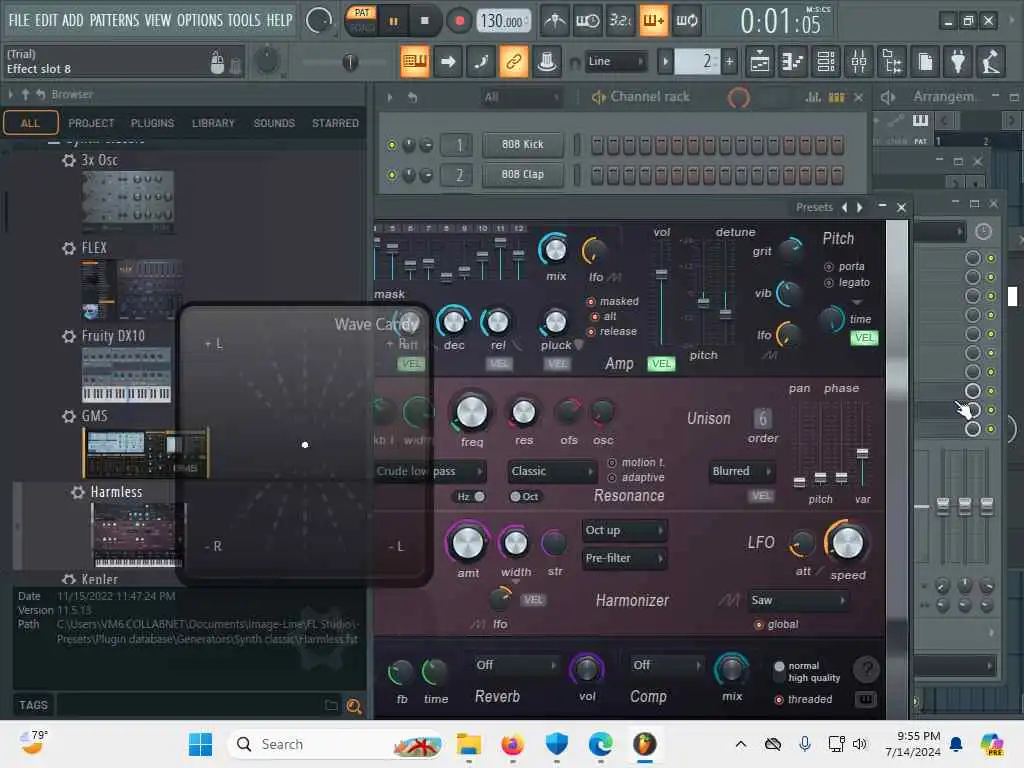1024x768 pixels.
Task: Click the stop button in transport
Action: 424,21
